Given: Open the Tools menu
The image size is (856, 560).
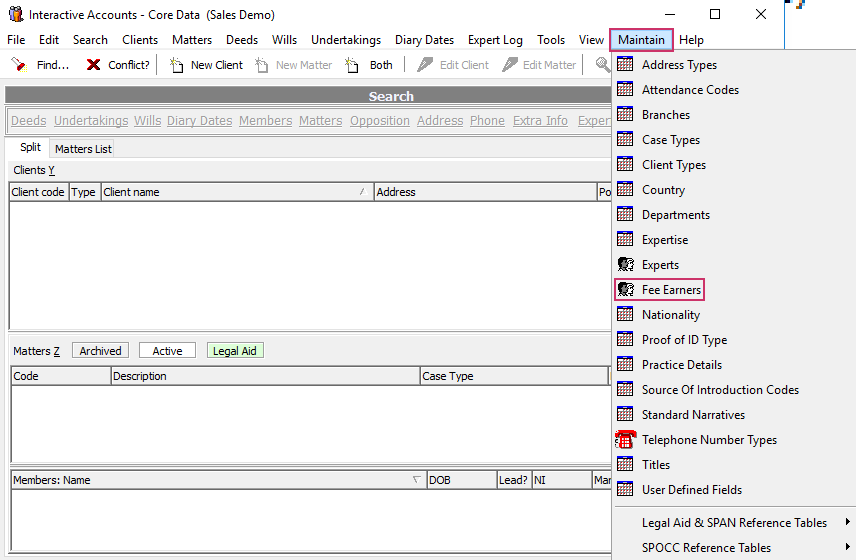Looking at the screenshot, I should [x=551, y=40].
